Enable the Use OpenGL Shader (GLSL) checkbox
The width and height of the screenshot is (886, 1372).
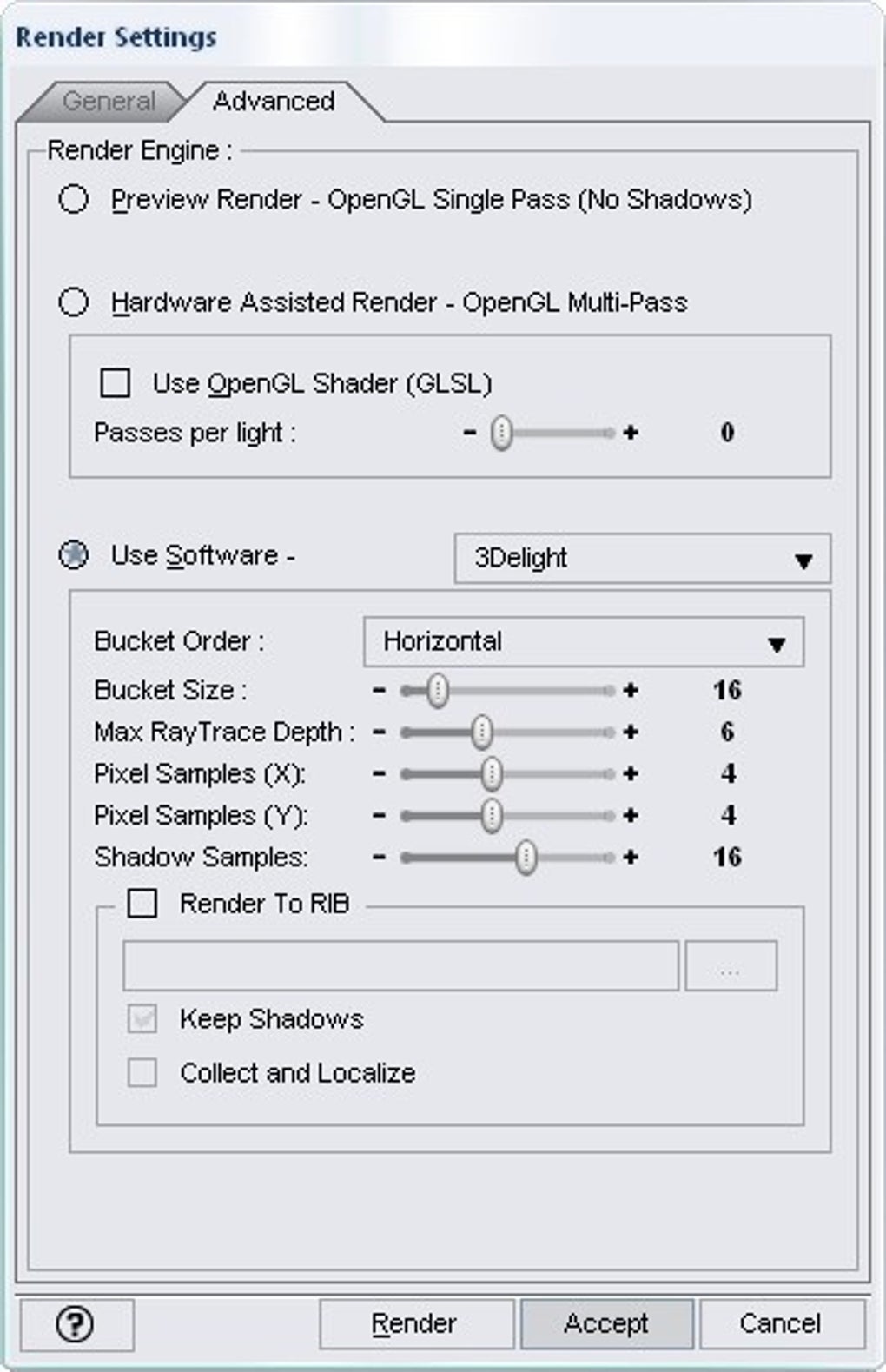(x=116, y=383)
